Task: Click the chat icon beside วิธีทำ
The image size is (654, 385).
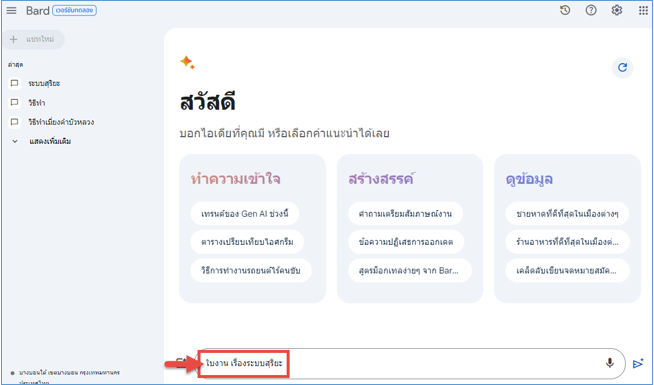Action: pos(15,103)
